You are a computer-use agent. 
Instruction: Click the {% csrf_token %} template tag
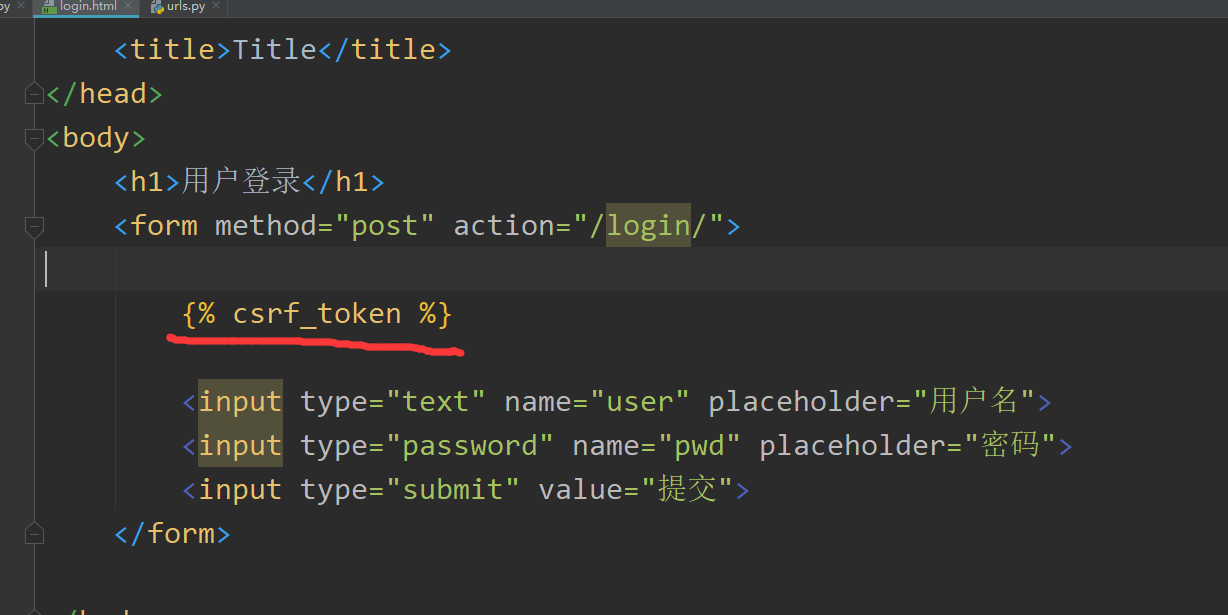317,314
